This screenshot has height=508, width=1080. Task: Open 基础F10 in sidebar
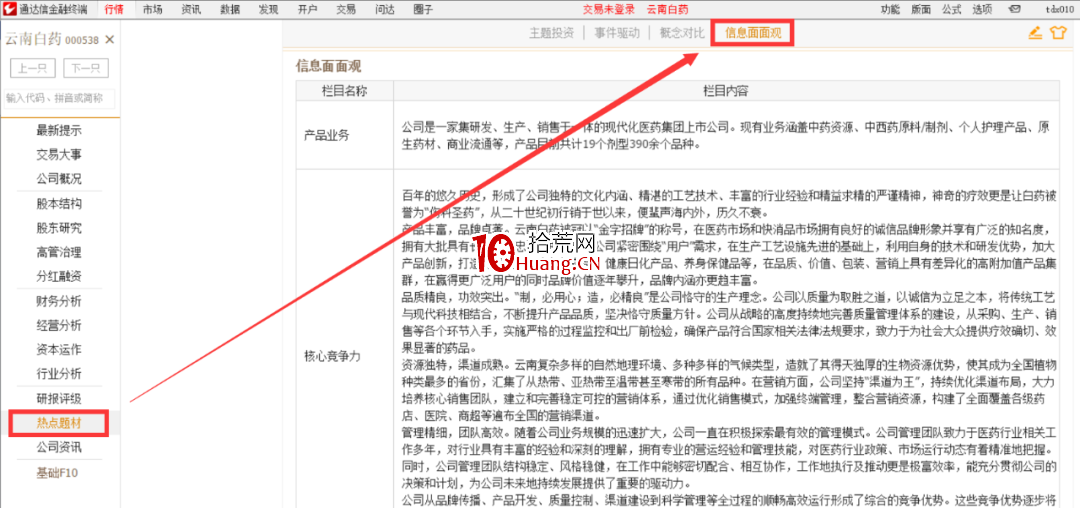pyautogui.click(x=59, y=473)
